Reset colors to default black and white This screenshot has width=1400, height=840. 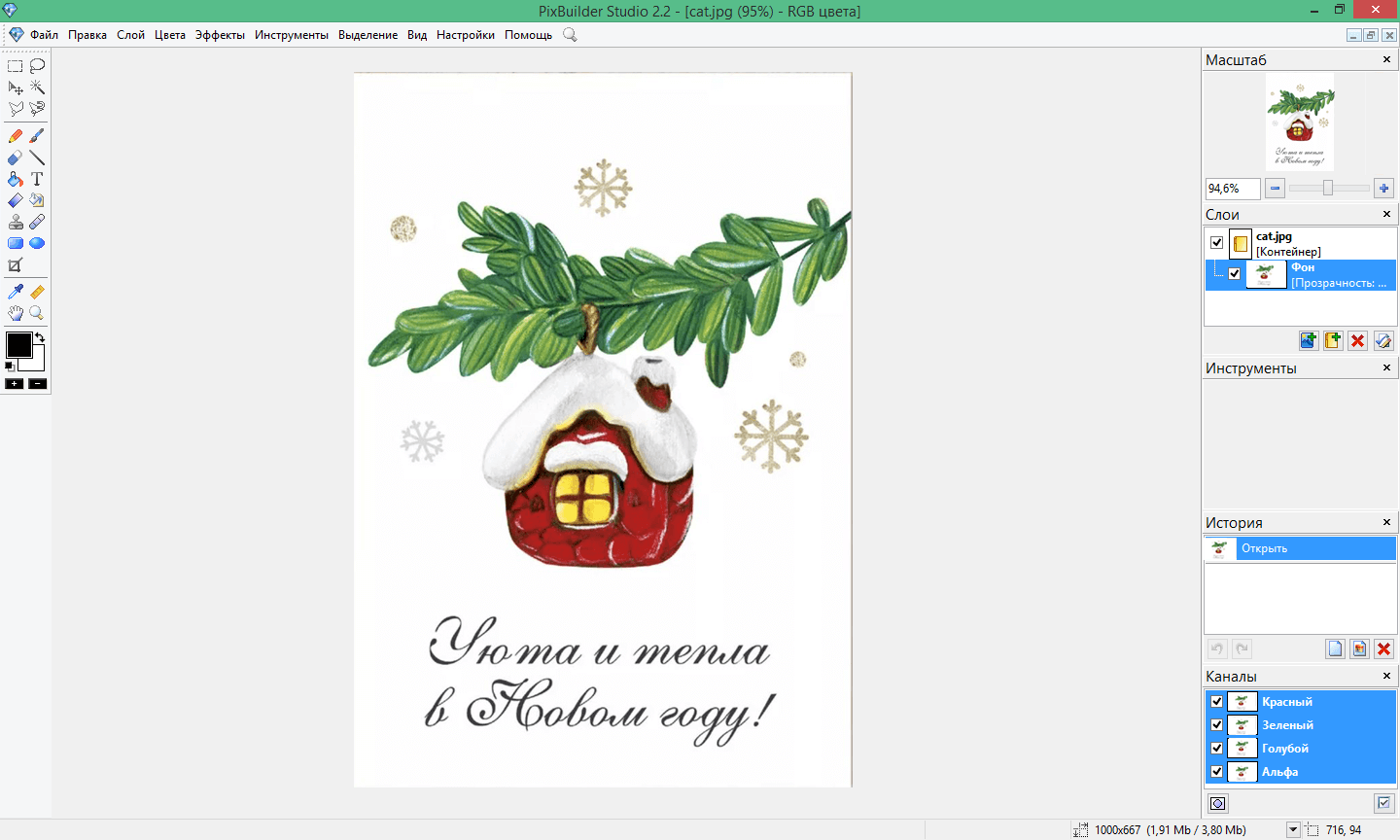pos(10,367)
